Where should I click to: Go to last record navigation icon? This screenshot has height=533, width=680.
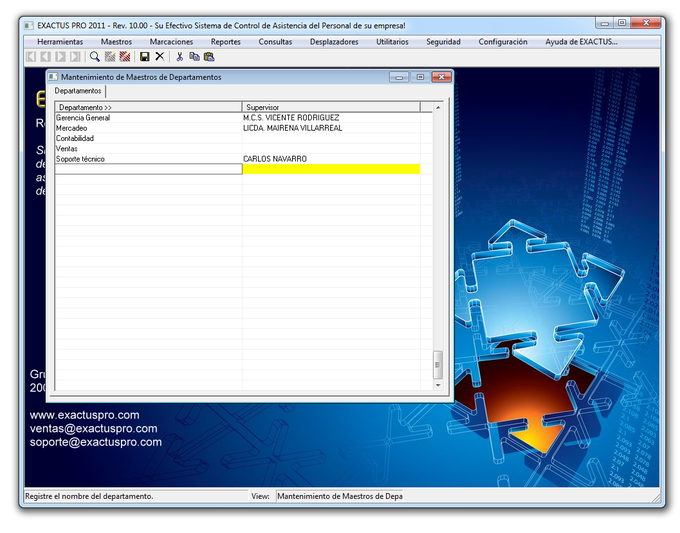tap(75, 56)
